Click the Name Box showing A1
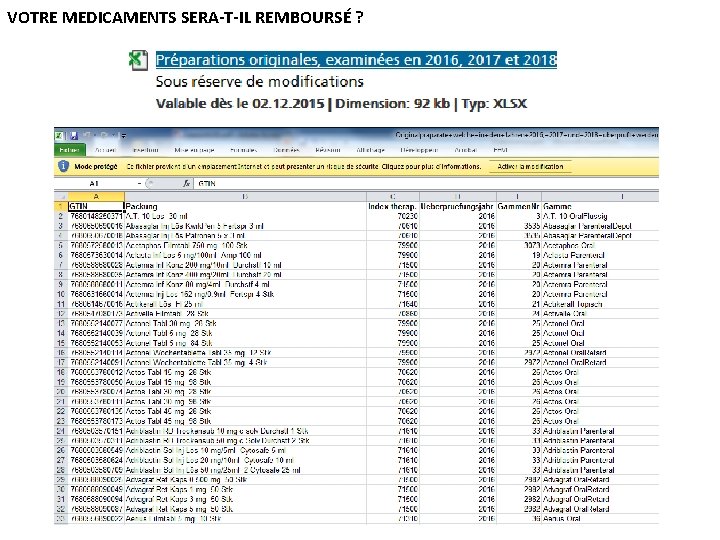Screen dimensions: 720x540 tap(94, 183)
